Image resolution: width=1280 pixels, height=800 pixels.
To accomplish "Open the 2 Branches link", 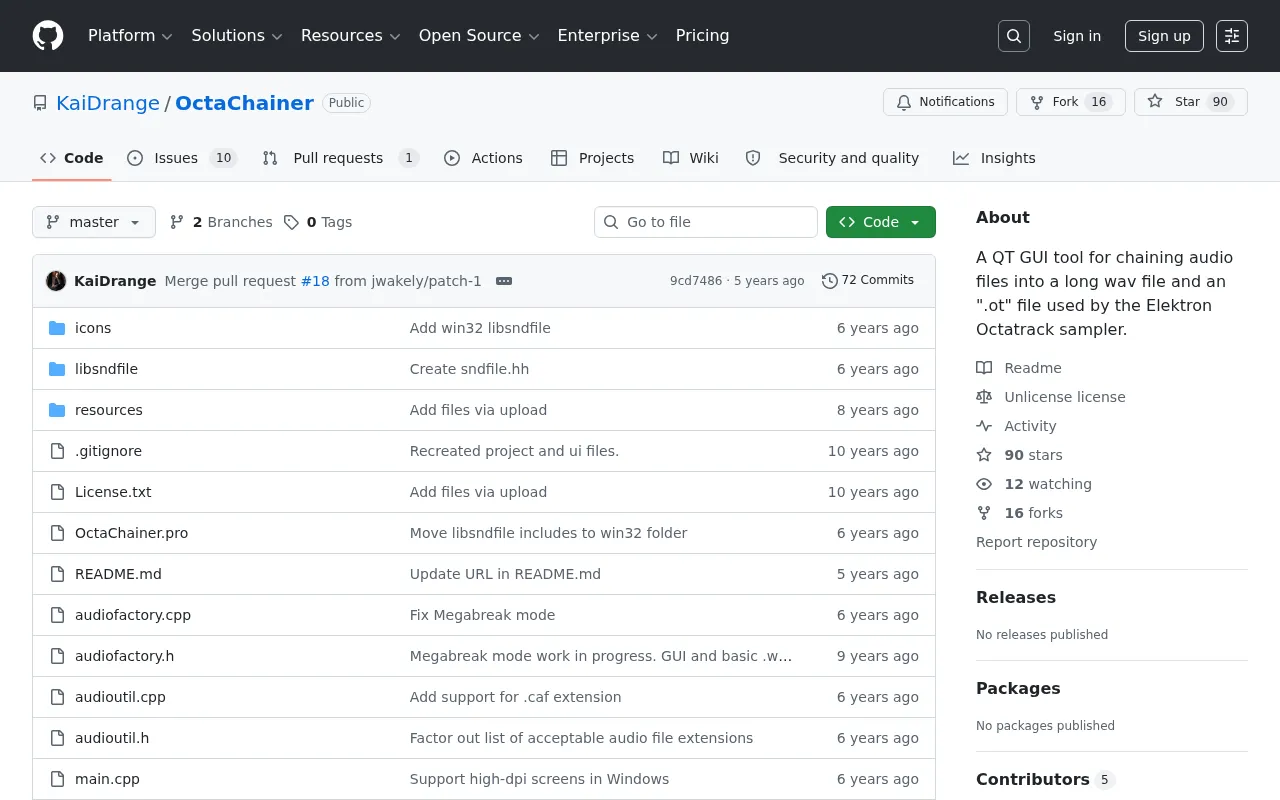I will click(221, 222).
